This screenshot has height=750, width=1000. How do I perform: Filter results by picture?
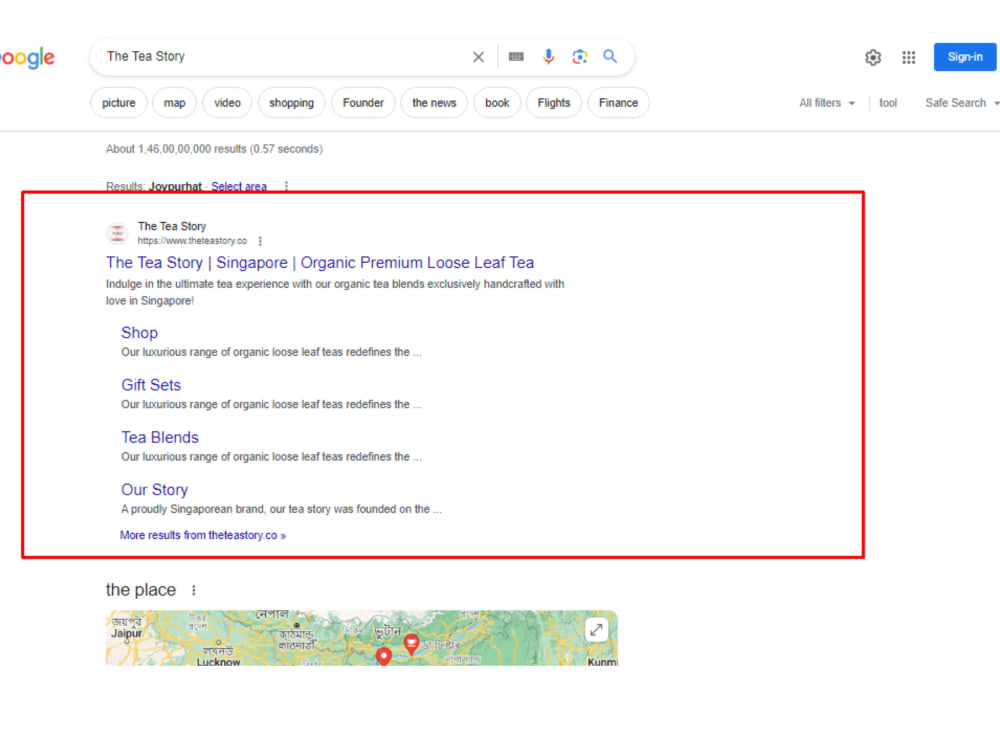(119, 103)
